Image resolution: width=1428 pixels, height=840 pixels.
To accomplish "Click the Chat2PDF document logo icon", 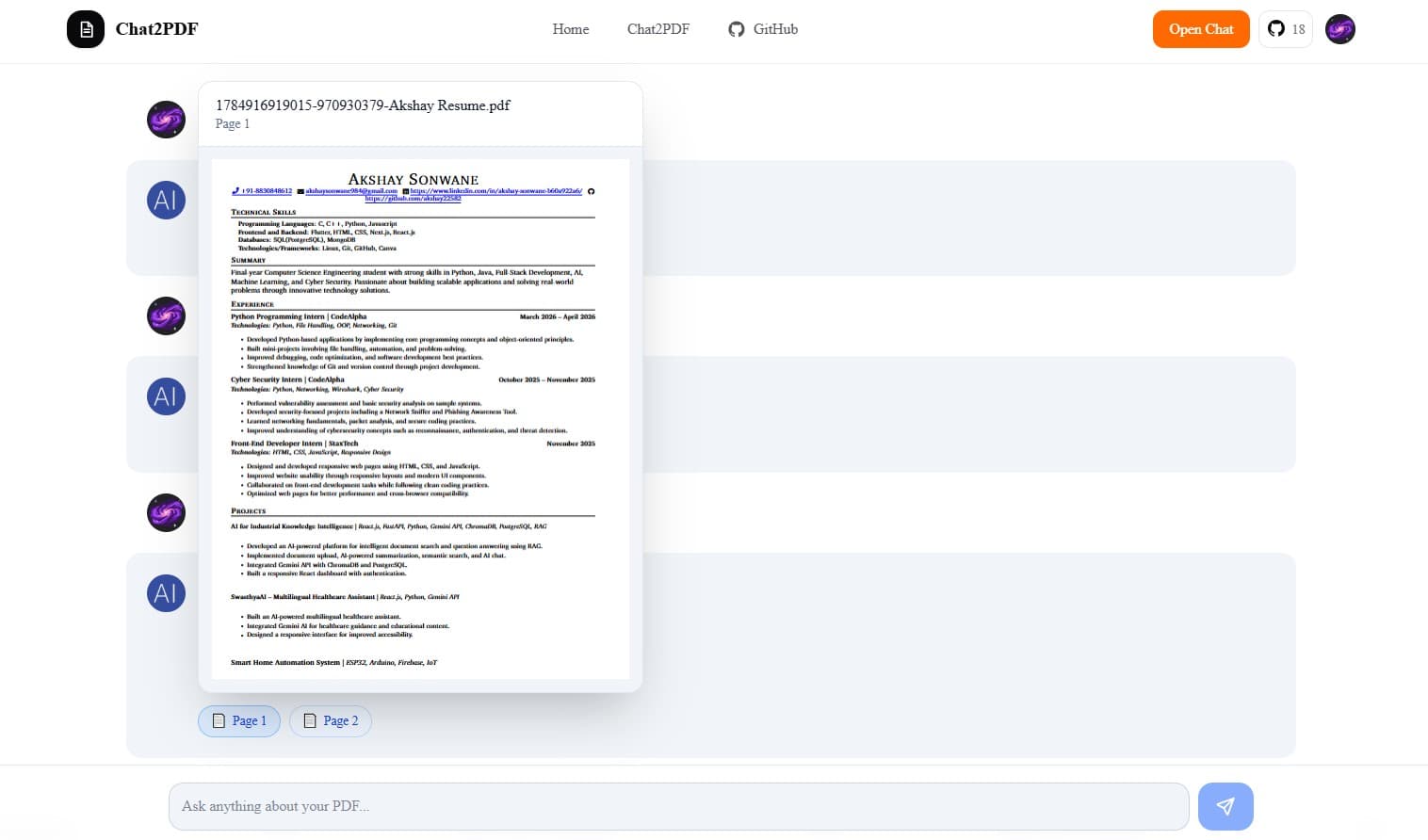I will click(86, 29).
